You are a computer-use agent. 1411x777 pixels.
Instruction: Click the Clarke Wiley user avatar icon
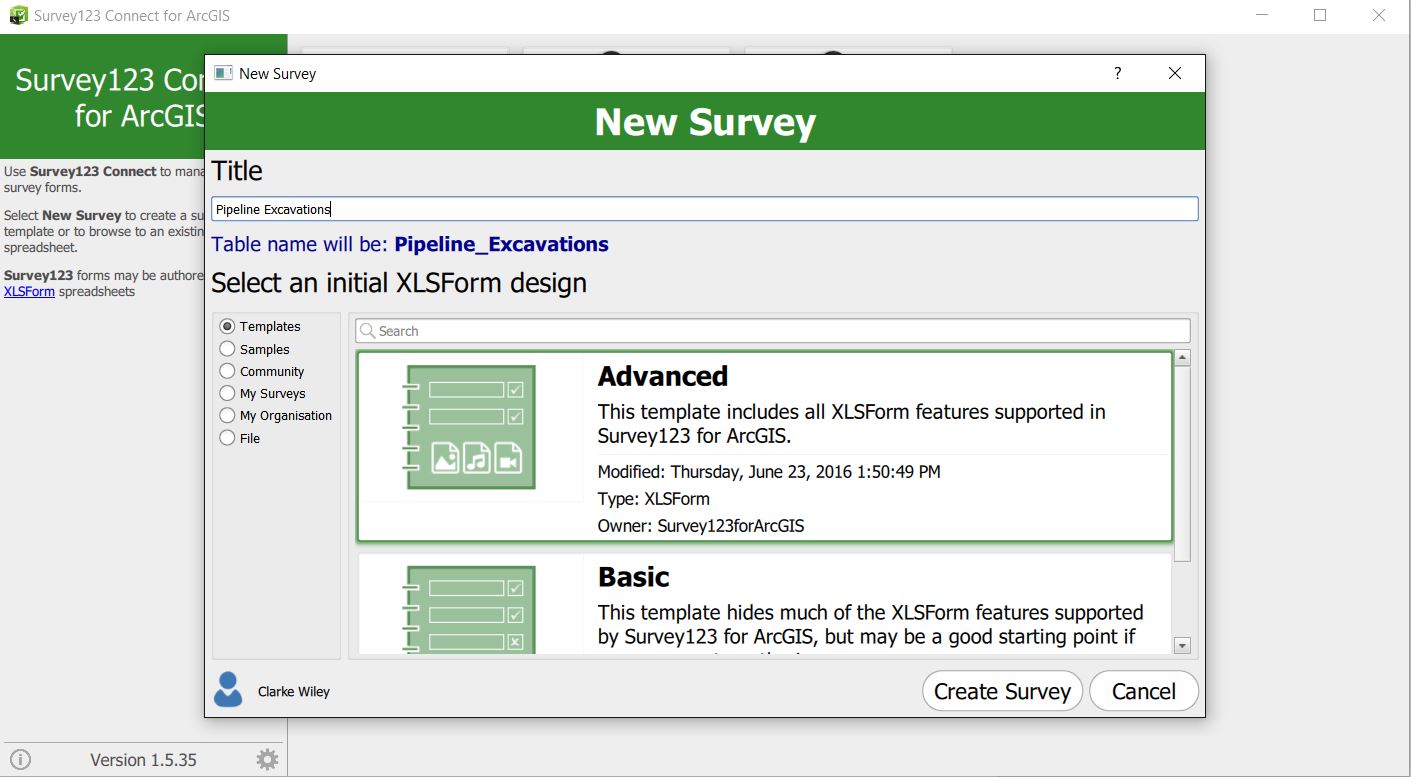click(x=228, y=690)
